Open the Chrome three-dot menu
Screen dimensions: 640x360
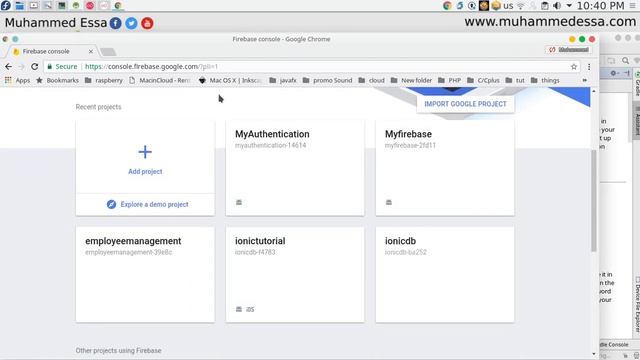(589, 67)
